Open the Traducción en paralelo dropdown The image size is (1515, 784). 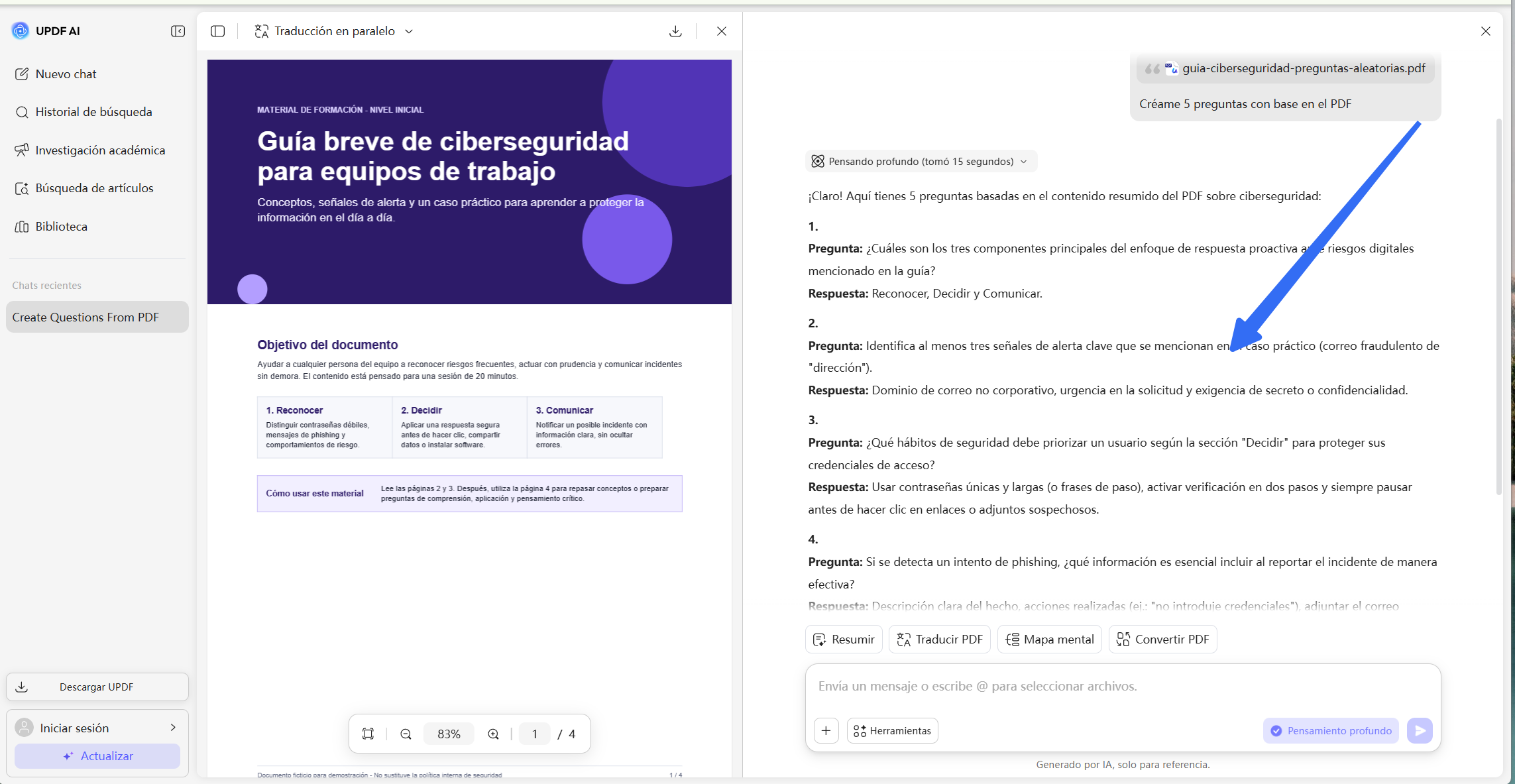(335, 31)
